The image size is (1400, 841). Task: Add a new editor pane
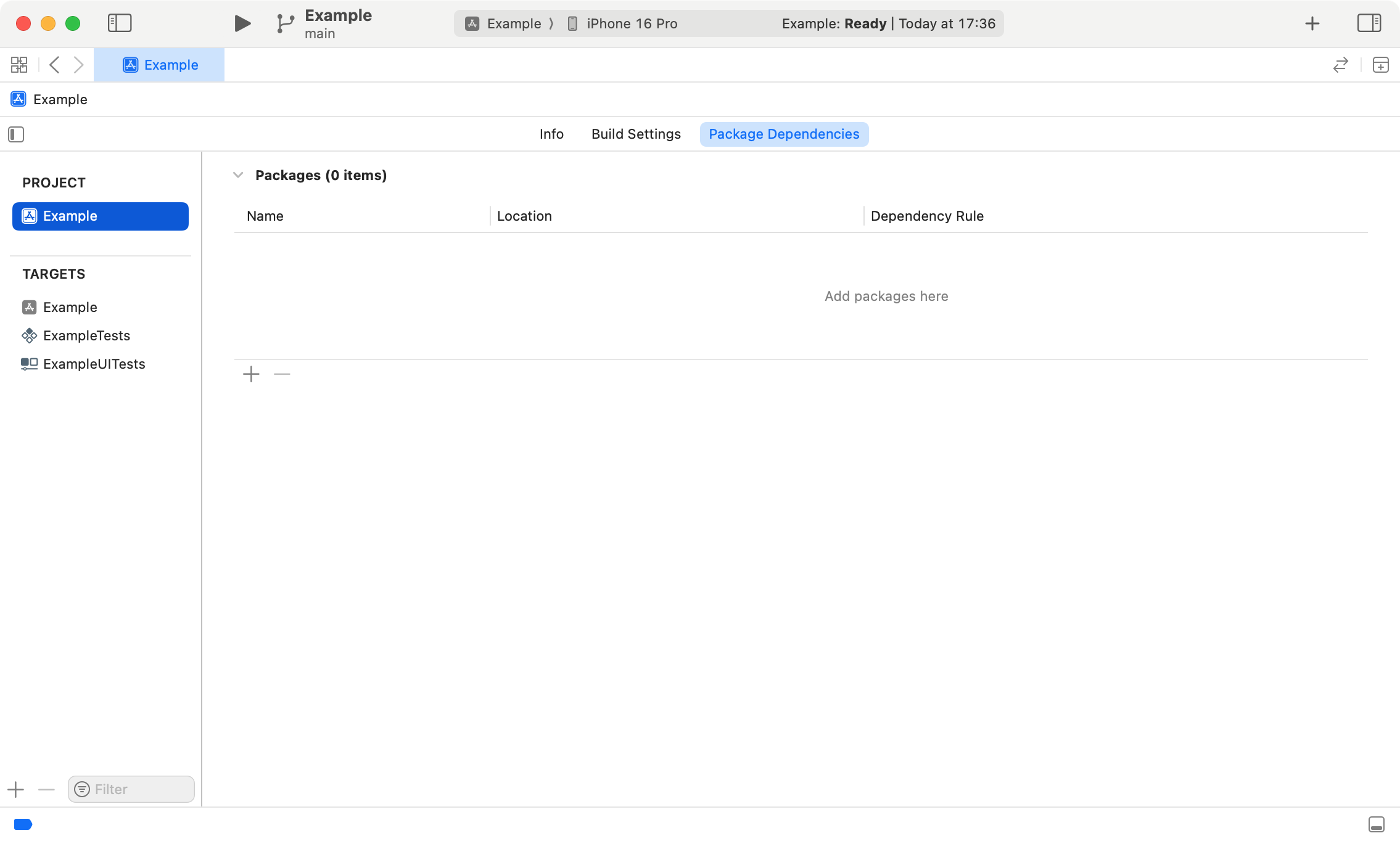(1380, 65)
